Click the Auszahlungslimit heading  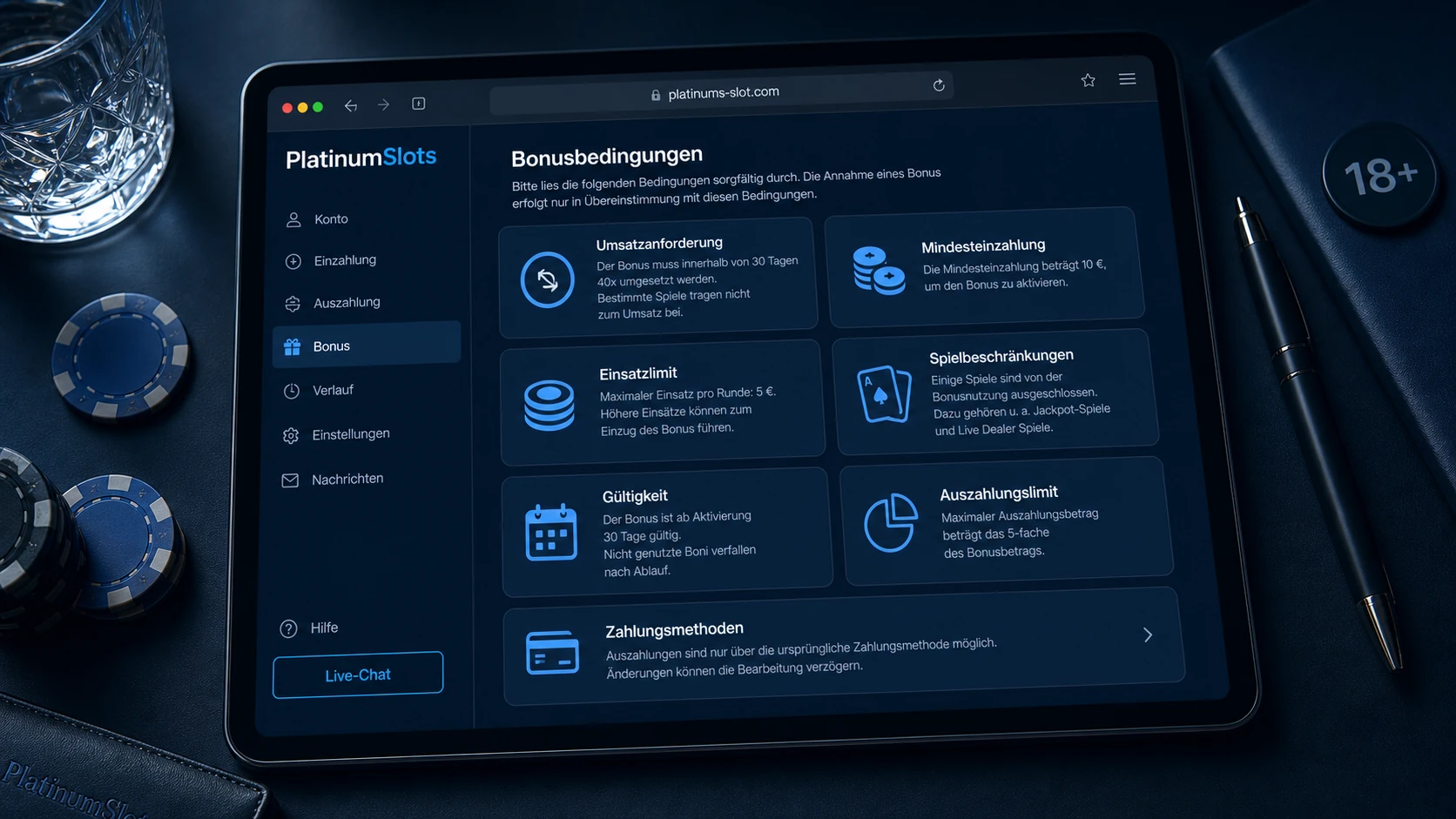click(999, 493)
